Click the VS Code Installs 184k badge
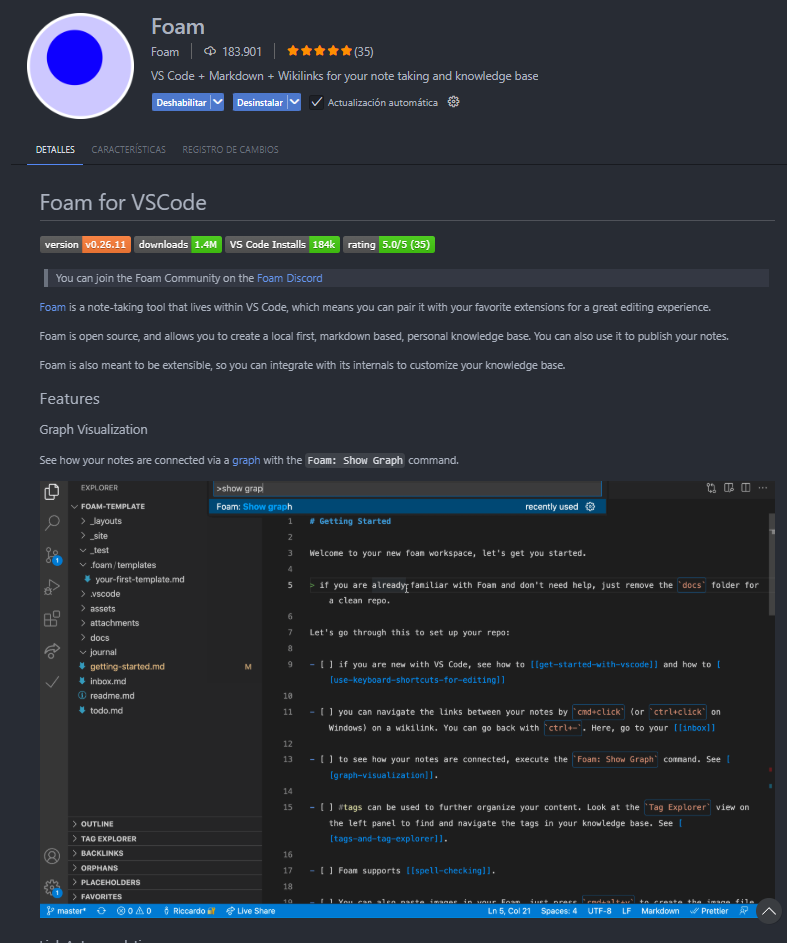 coord(283,244)
